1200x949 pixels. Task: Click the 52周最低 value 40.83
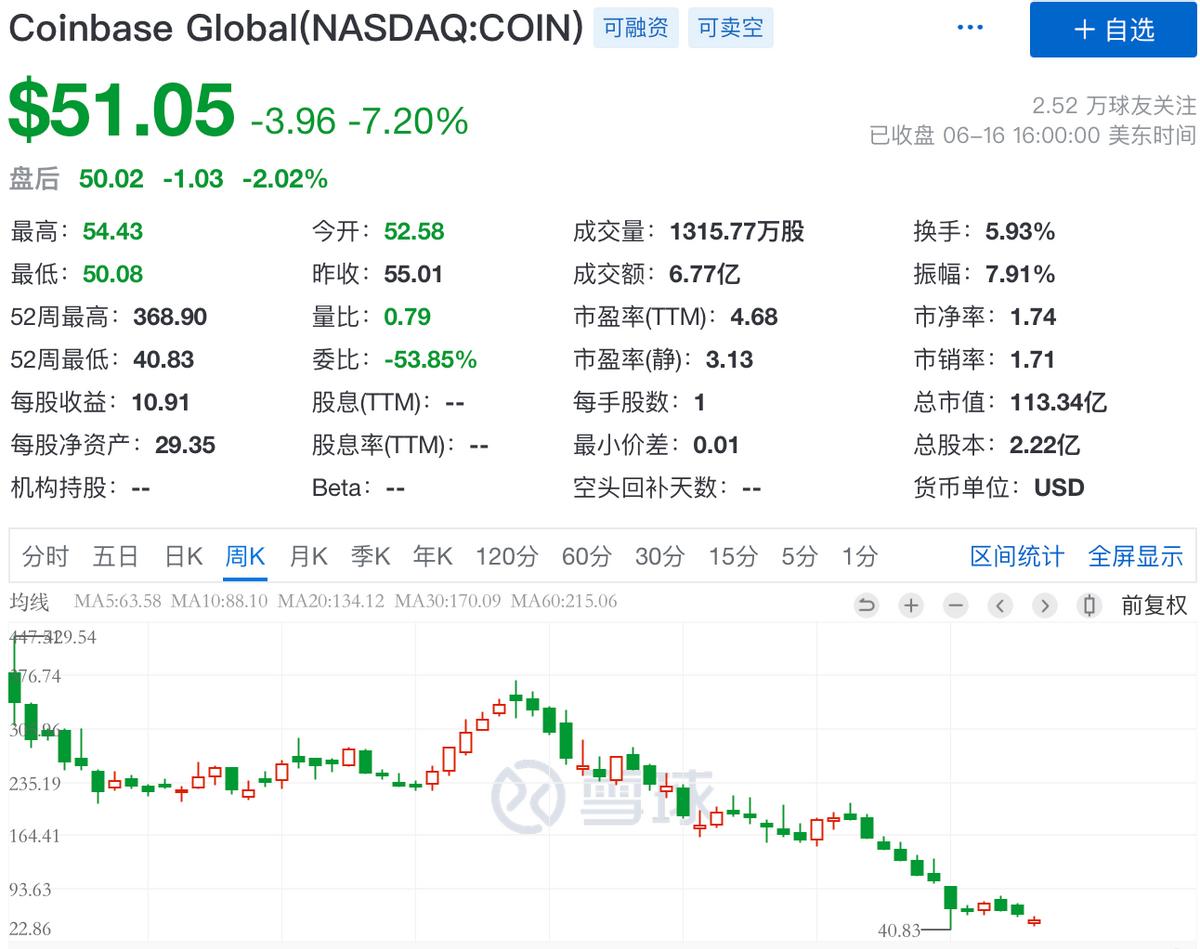163,360
